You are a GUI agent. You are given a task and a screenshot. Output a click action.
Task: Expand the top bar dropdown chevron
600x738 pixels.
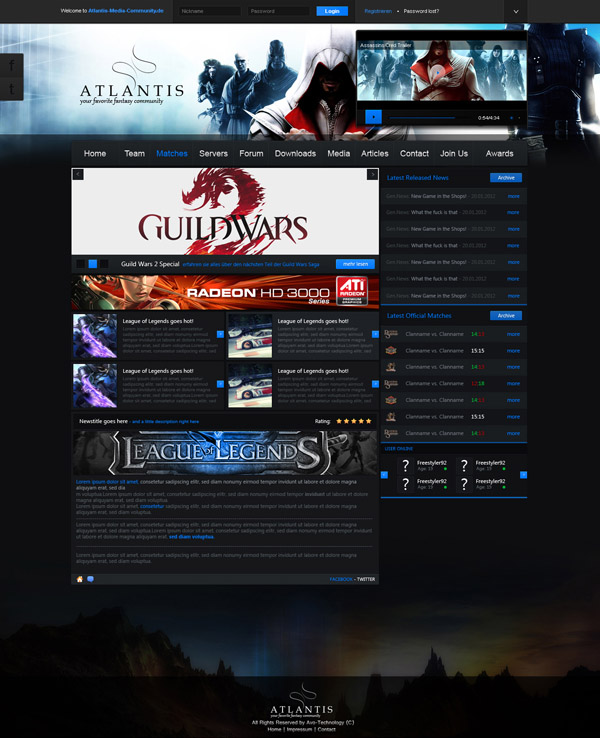[516, 11]
